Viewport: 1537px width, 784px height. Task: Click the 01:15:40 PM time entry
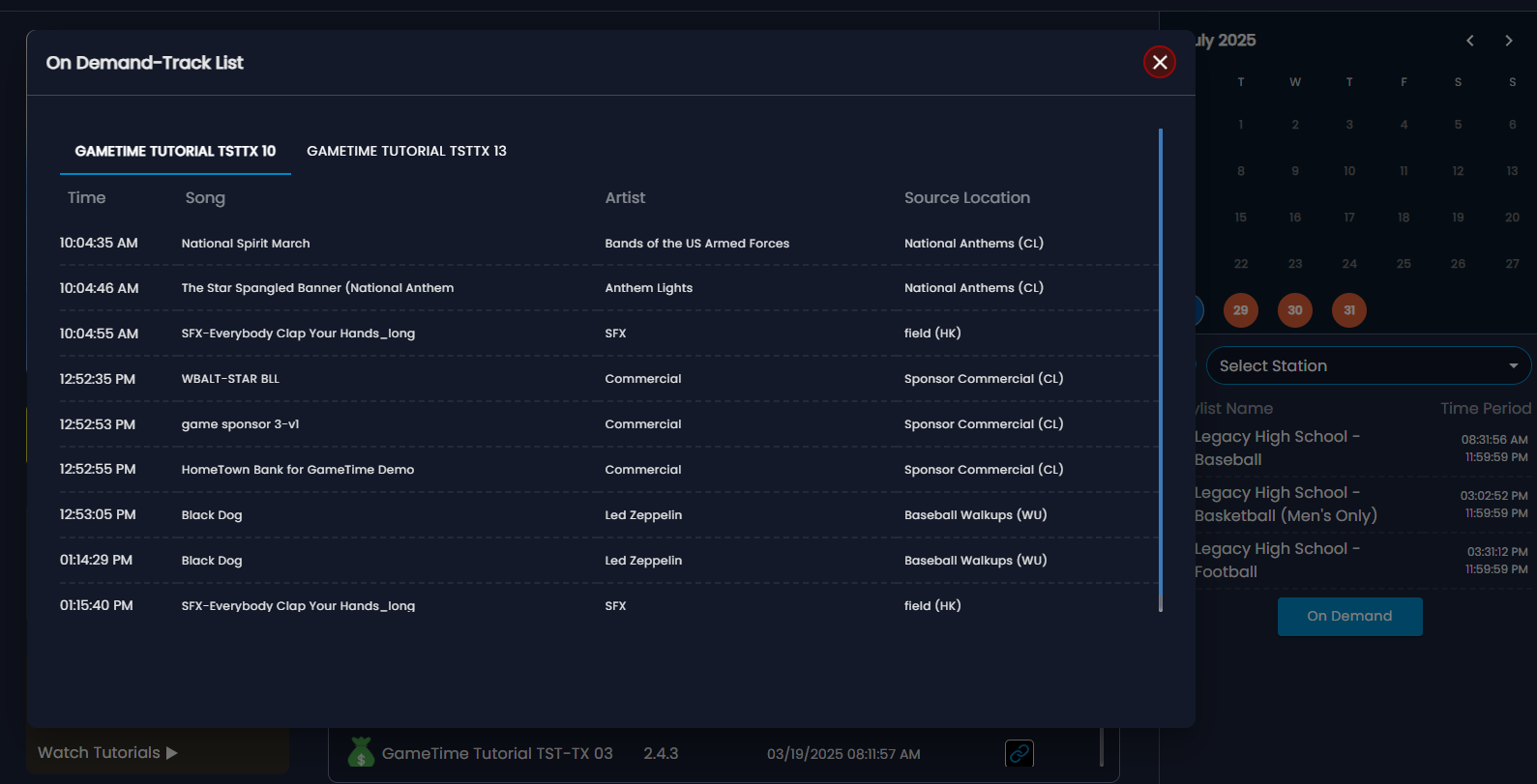96,605
